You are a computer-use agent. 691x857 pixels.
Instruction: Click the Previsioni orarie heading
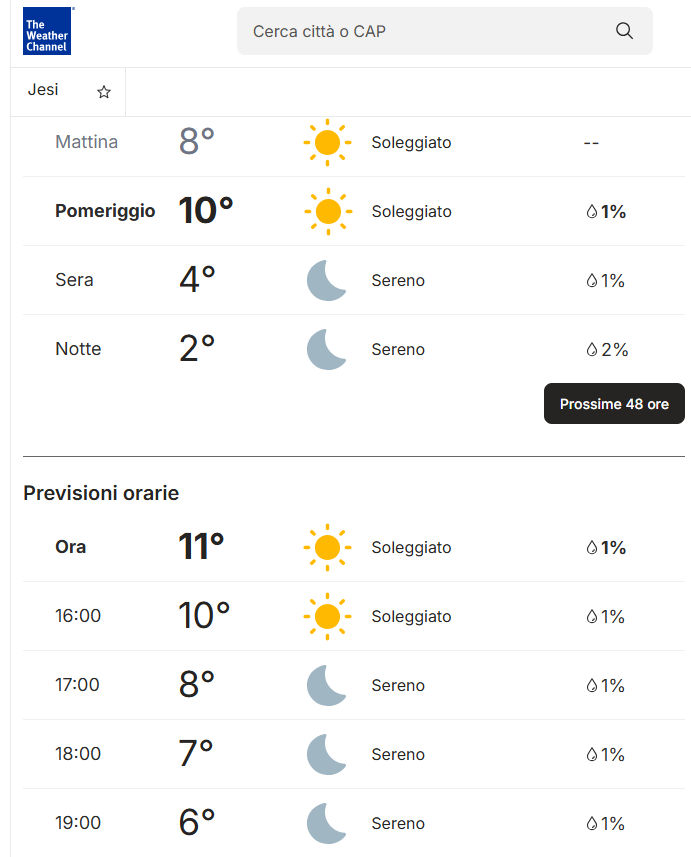click(101, 493)
